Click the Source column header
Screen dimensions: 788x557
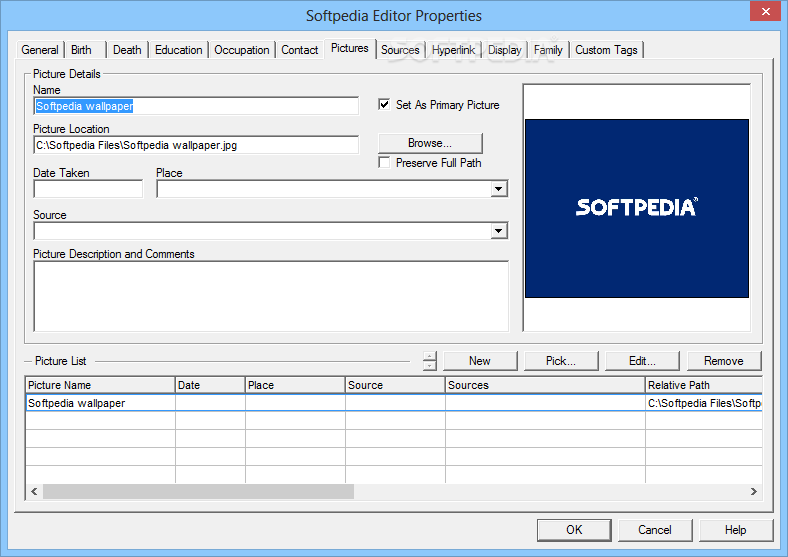395,385
